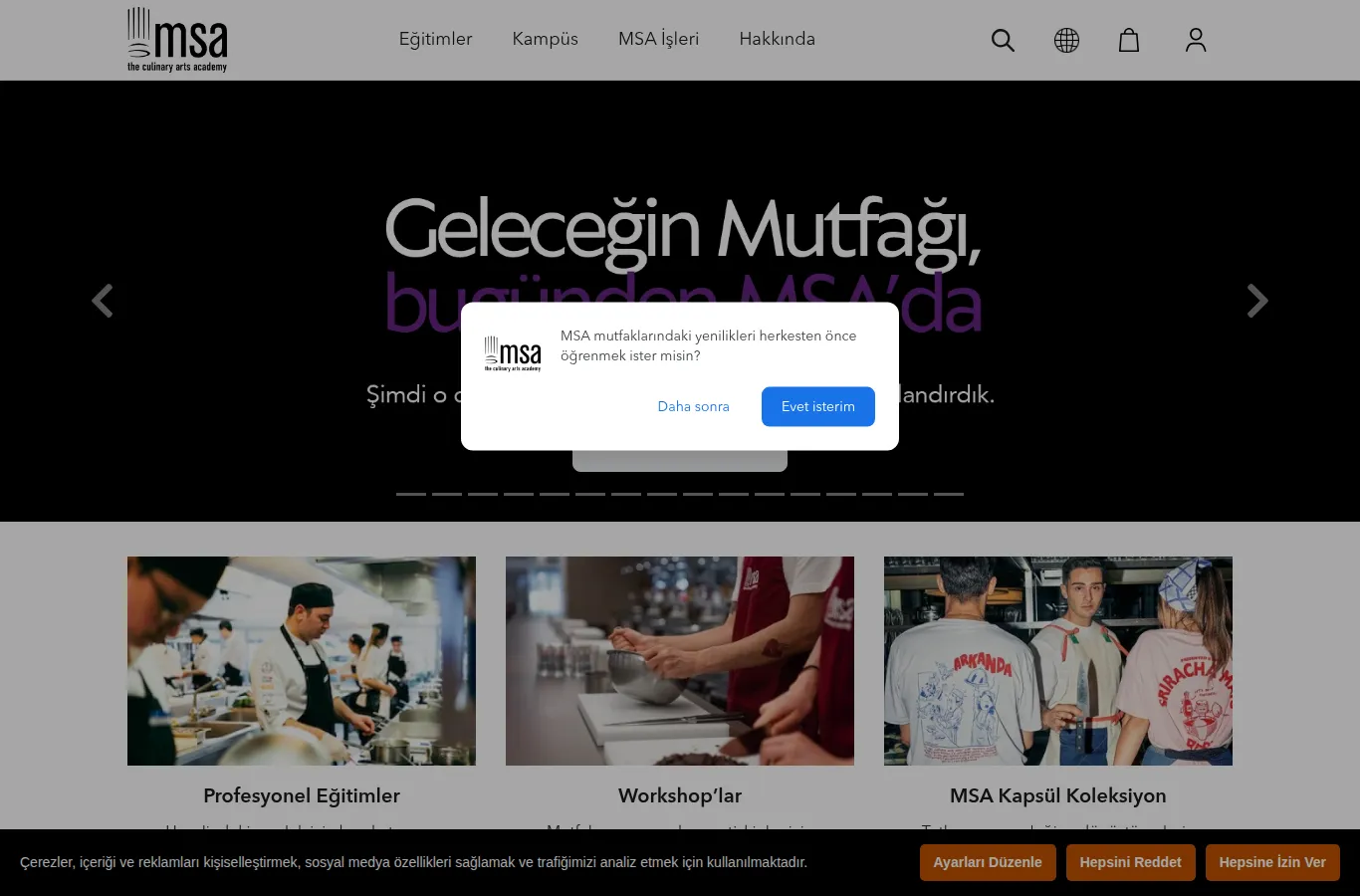1360x896 pixels.
Task: Advance carousel with right chevron
Action: (x=1257, y=301)
